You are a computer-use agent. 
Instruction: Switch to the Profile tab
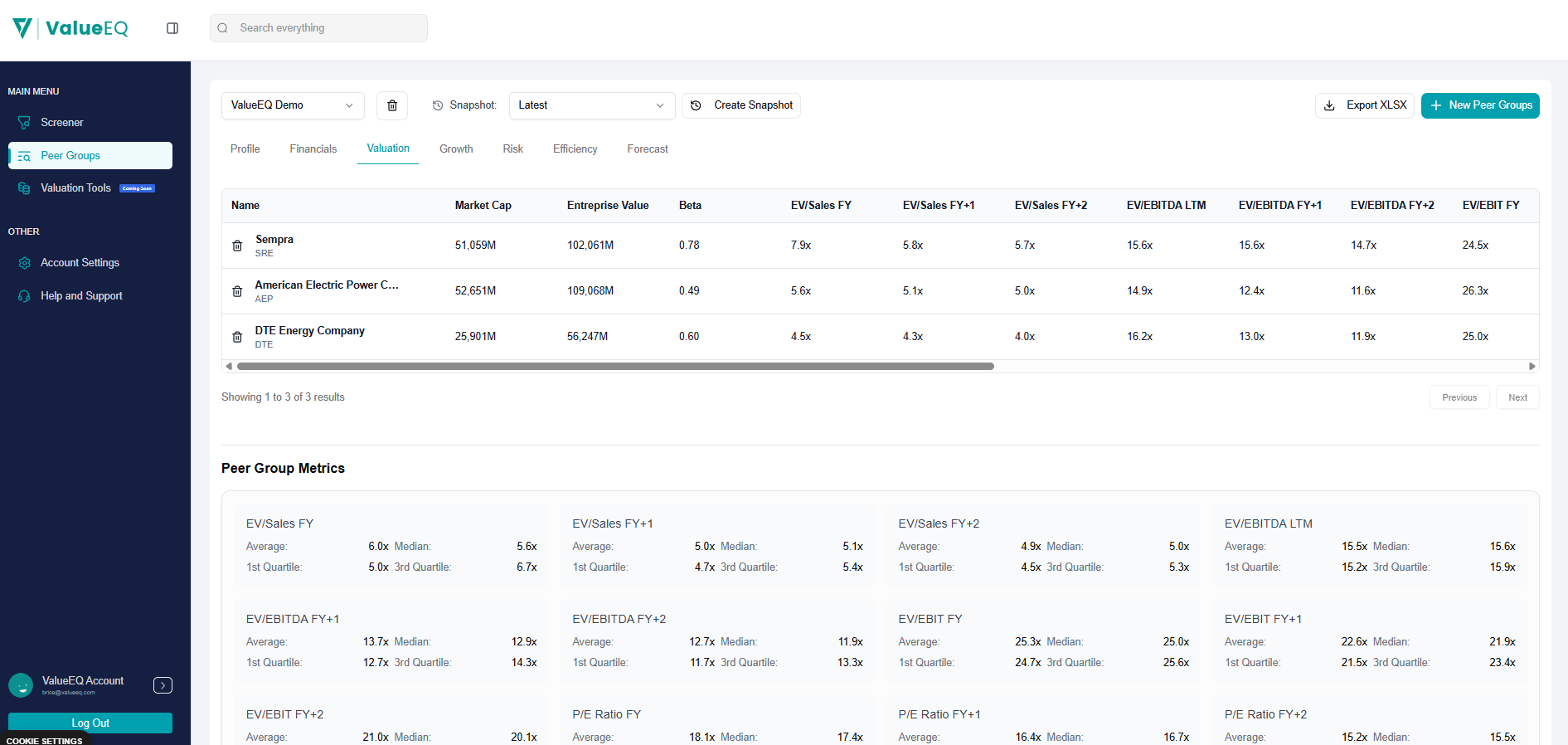(245, 149)
